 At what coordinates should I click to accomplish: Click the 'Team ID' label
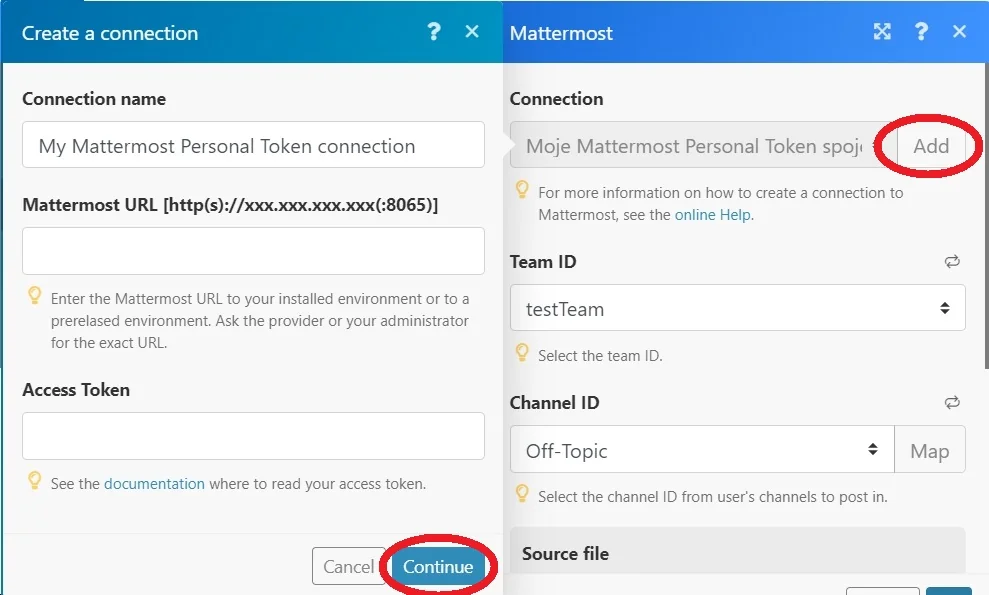pyautogui.click(x=542, y=262)
